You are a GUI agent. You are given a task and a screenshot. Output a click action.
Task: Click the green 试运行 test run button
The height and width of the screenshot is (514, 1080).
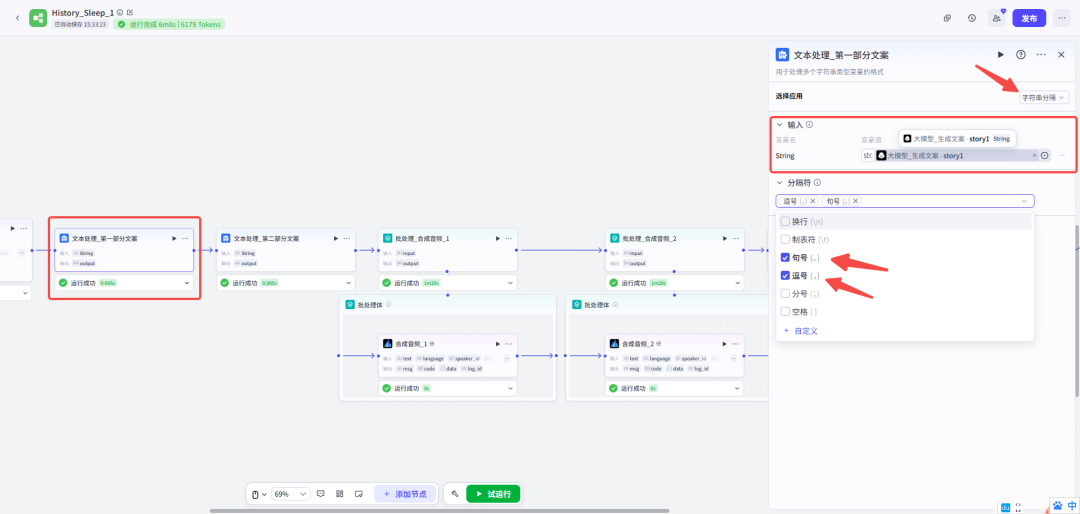point(493,494)
